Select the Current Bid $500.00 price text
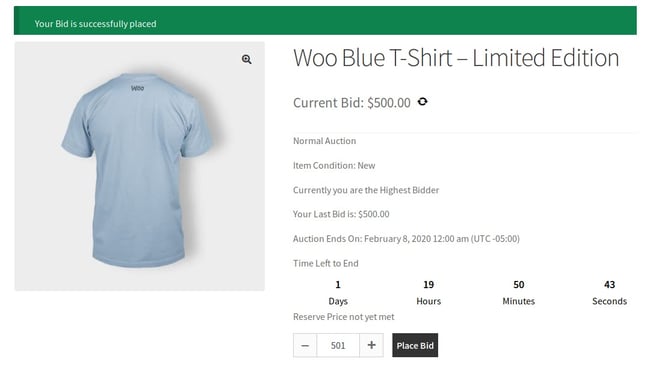The height and width of the screenshot is (365, 650). point(352,103)
